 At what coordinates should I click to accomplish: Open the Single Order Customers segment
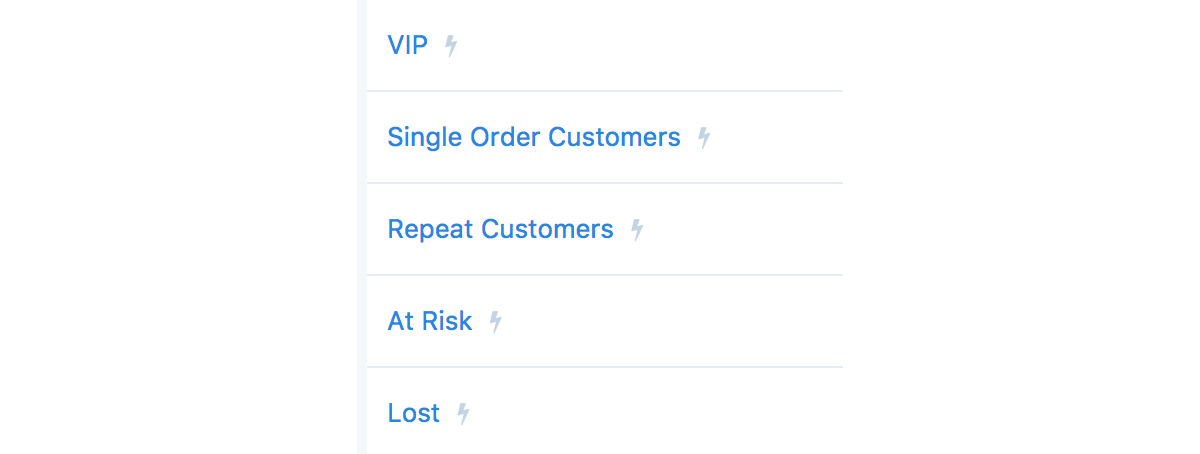533,137
